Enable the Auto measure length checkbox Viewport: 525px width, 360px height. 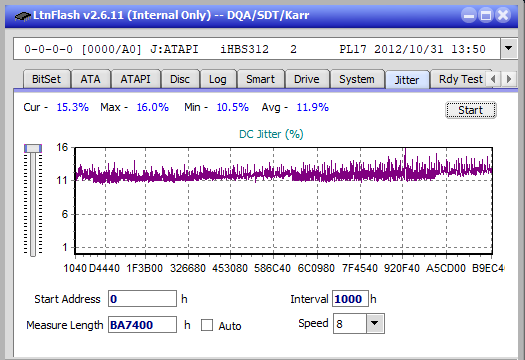[x=207, y=325]
